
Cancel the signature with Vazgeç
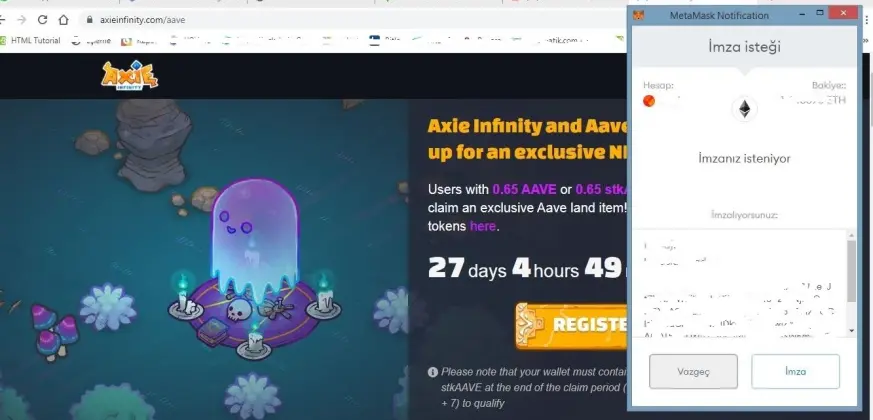693,372
